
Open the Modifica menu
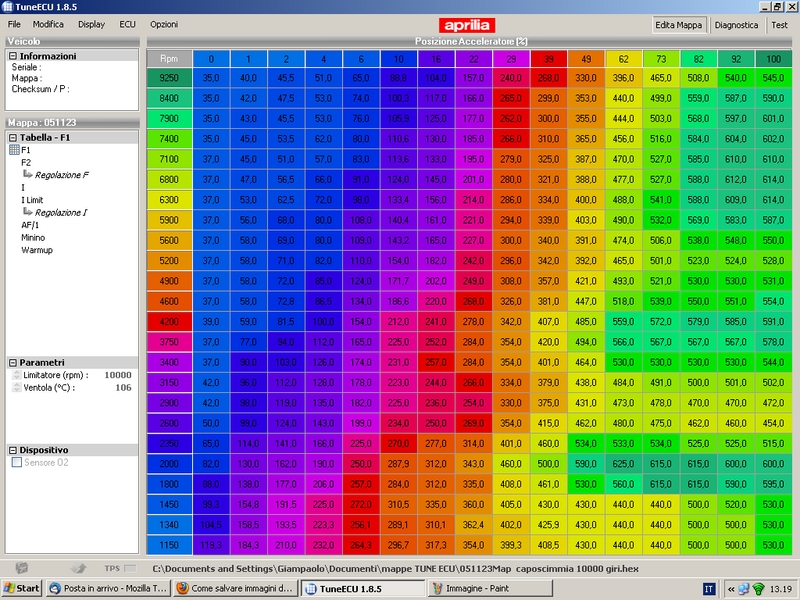click(x=48, y=24)
